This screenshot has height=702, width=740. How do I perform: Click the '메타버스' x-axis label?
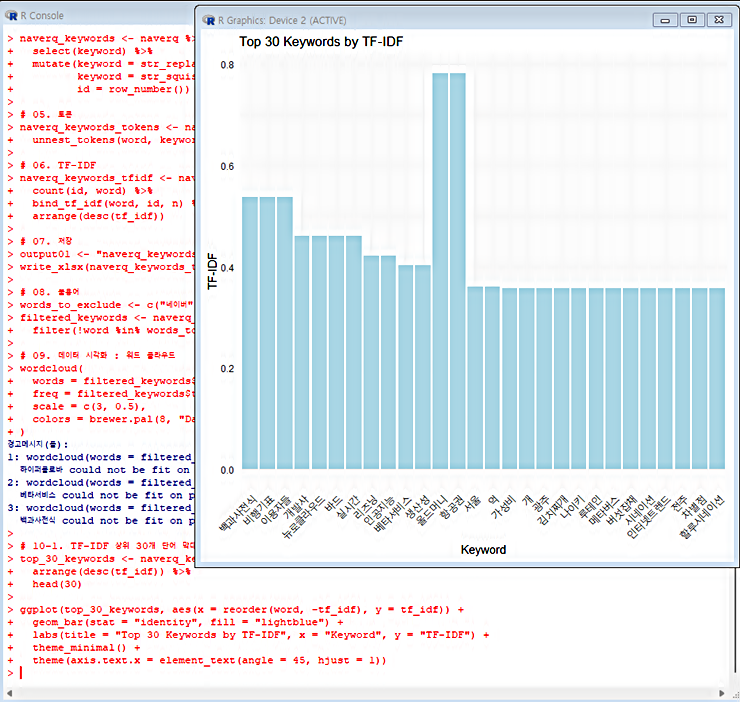[605, 510]
